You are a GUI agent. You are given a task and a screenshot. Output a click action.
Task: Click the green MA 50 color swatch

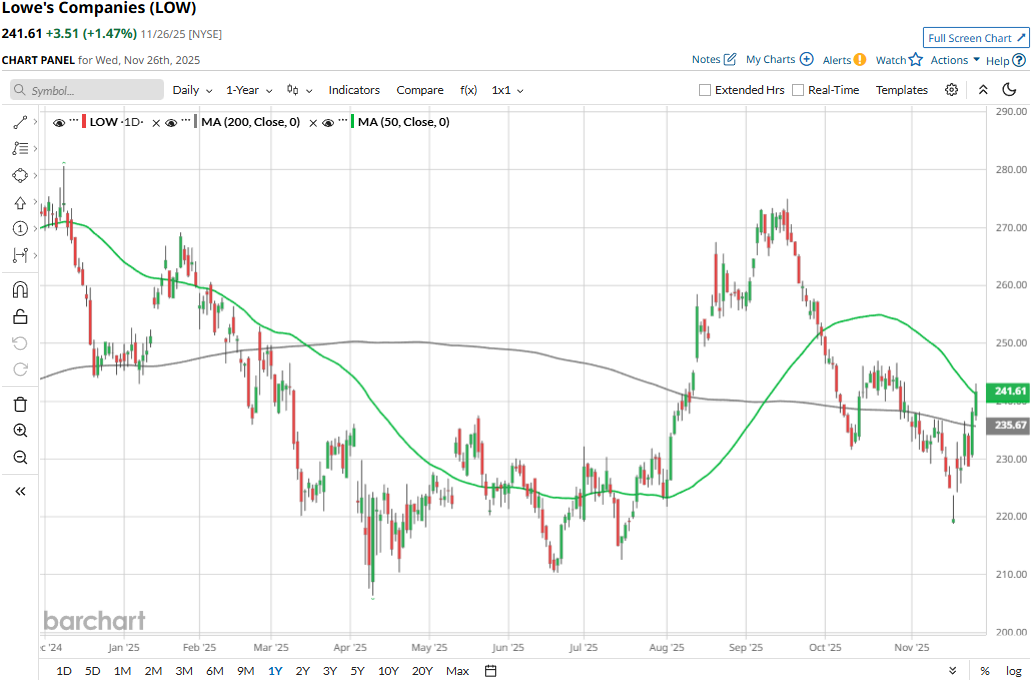353,122
